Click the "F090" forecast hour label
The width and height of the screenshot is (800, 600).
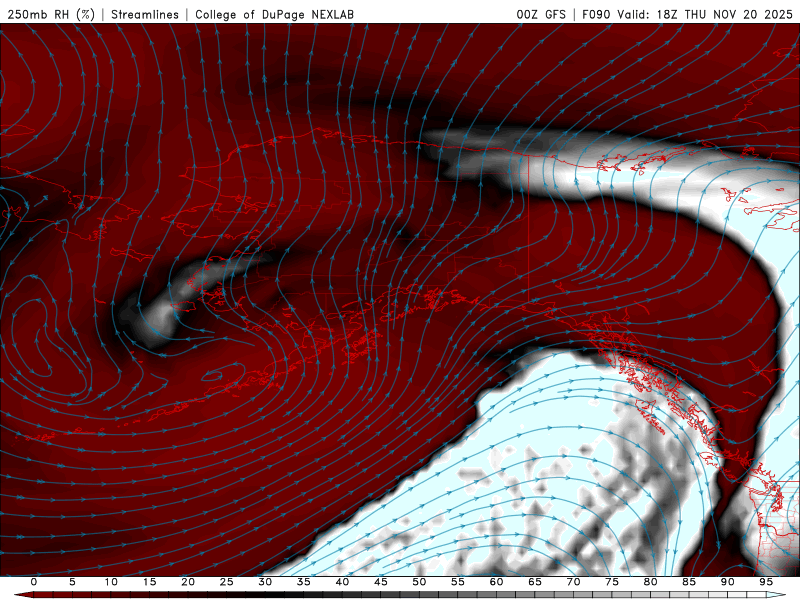pyautogui.click(x=596, y=14)
